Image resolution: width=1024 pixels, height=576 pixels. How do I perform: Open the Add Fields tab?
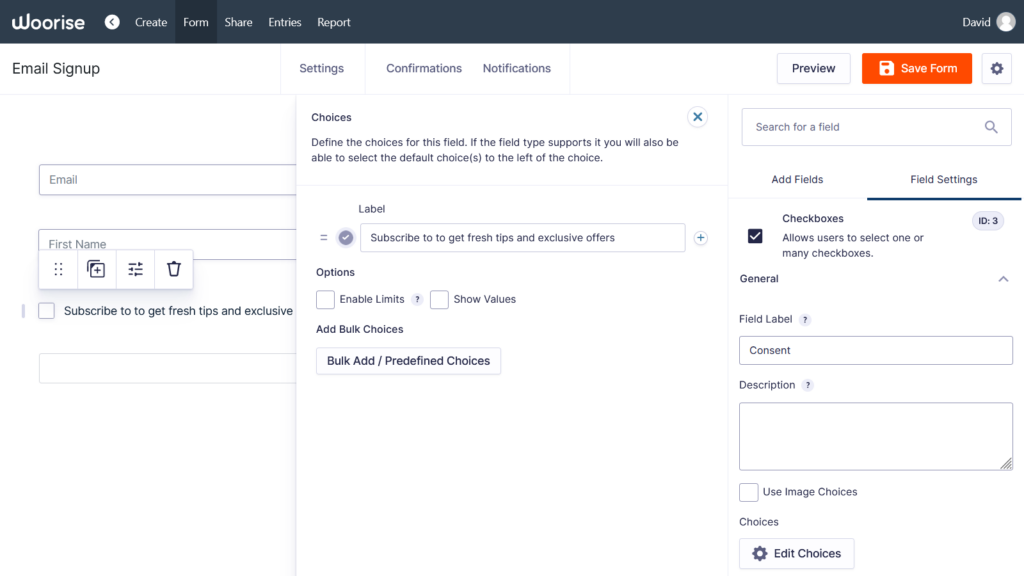tap(796, 179)
